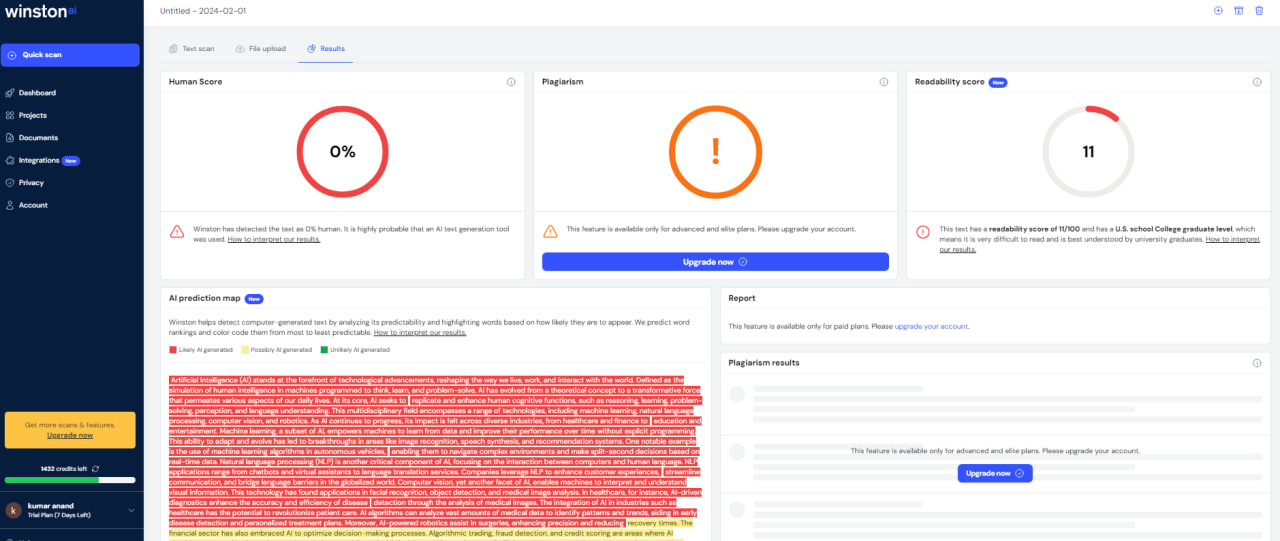The image size is (1280, 541).
Task: Refresh the credits left counter
Action: tap(96, 468)
